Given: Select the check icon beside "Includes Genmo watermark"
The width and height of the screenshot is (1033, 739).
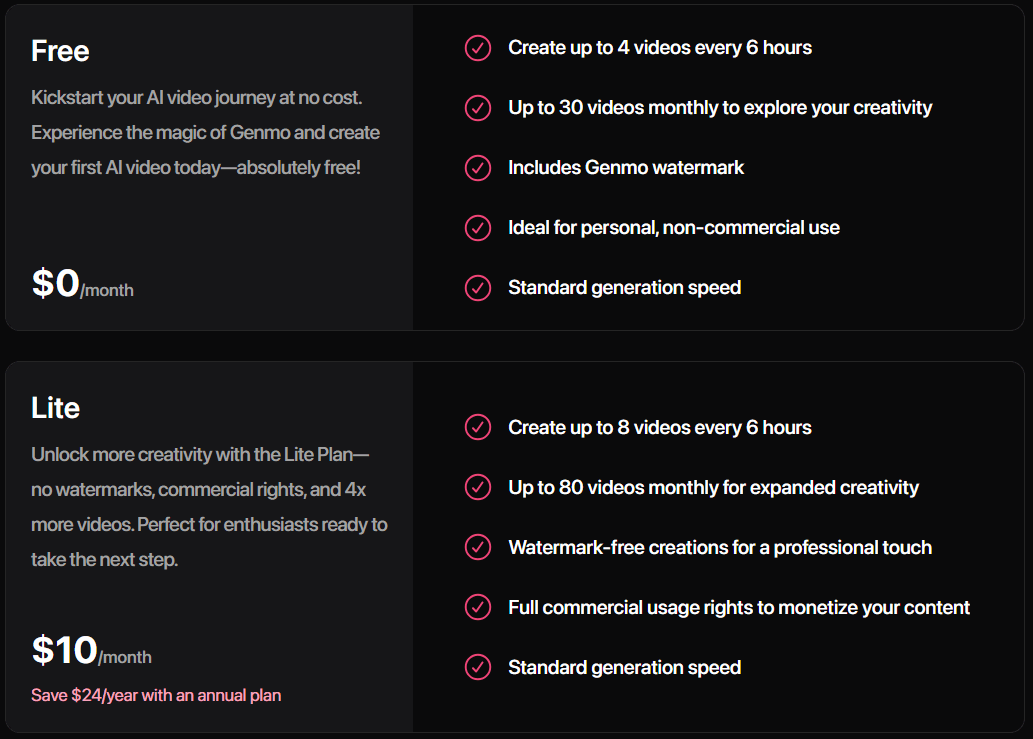Looking at the screenshot, I should tap(478, 168).
